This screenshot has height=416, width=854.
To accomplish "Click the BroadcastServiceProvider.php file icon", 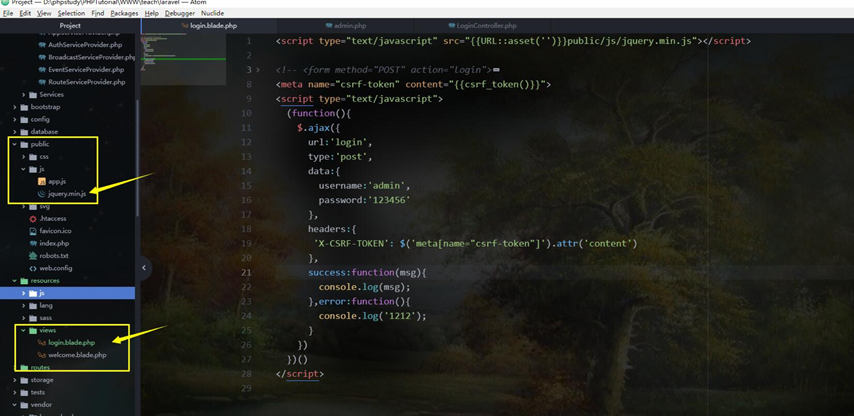I will 42,57.
